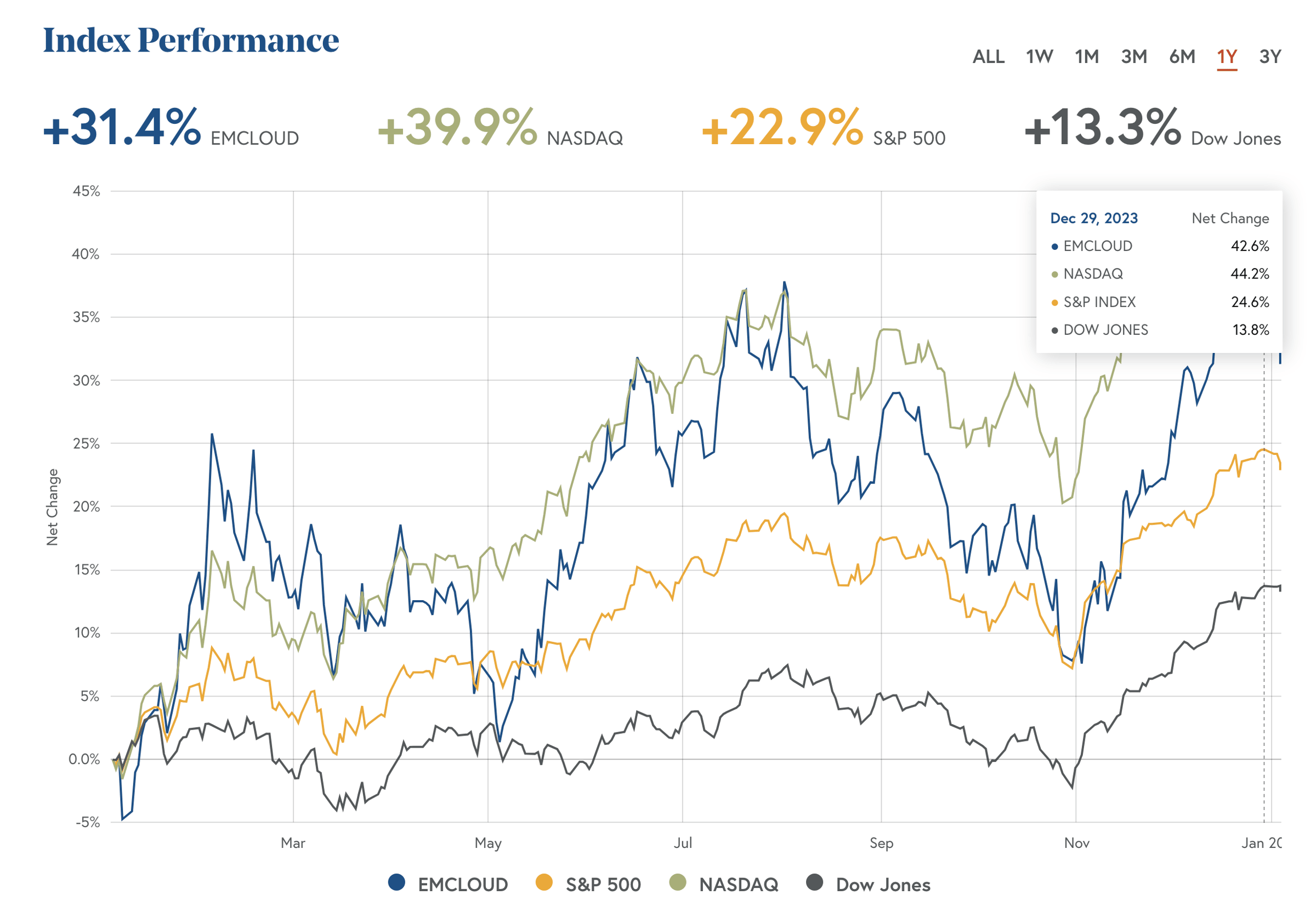The height and width of the screenshot is (912, 1316).
Task: Click the DOW JONES tooltip row label
Action: pyautogui.click(x=1105, y=330)
